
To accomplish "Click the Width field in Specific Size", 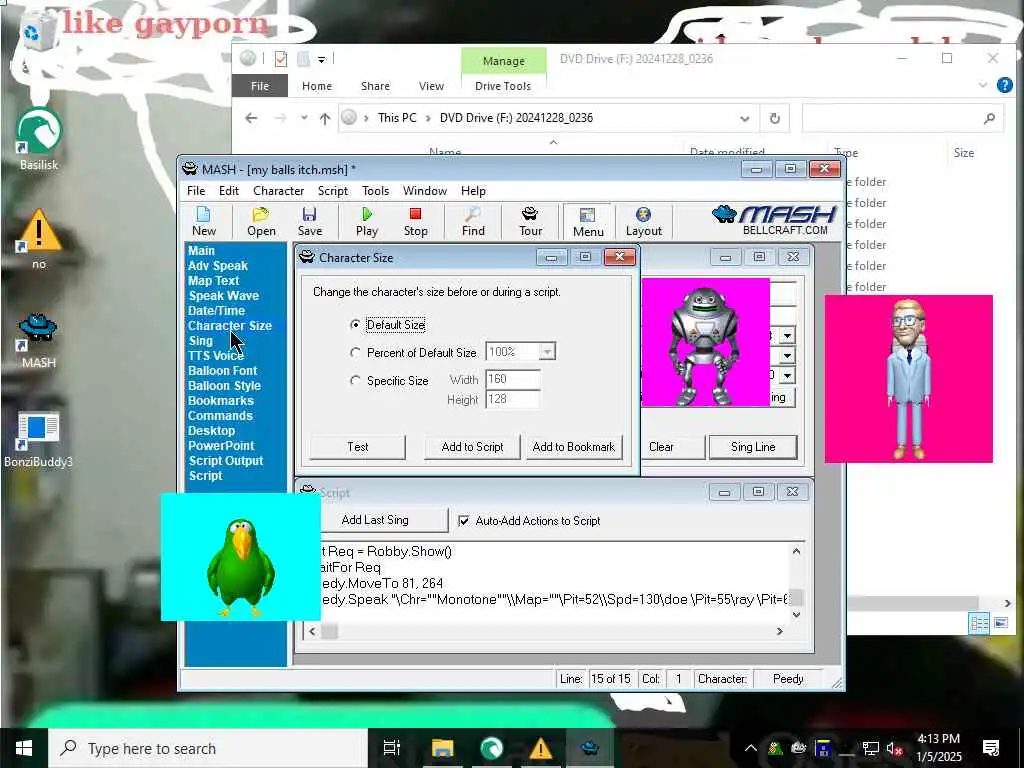I will click(x=513, y=379).
